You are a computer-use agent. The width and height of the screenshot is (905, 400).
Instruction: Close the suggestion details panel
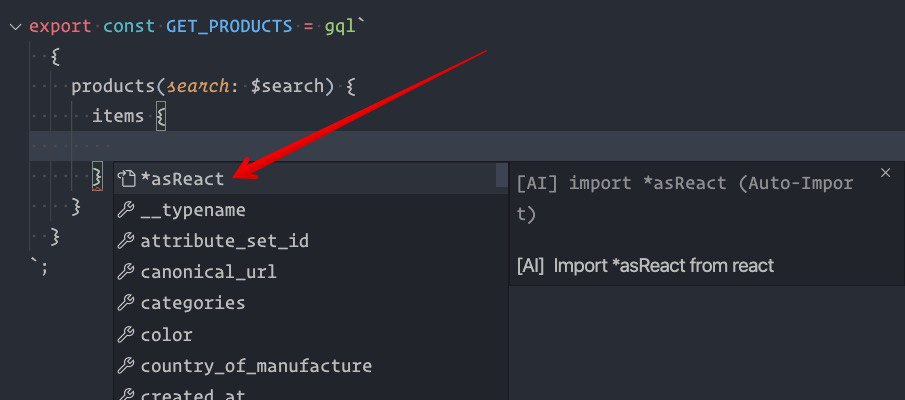point(885,173)
